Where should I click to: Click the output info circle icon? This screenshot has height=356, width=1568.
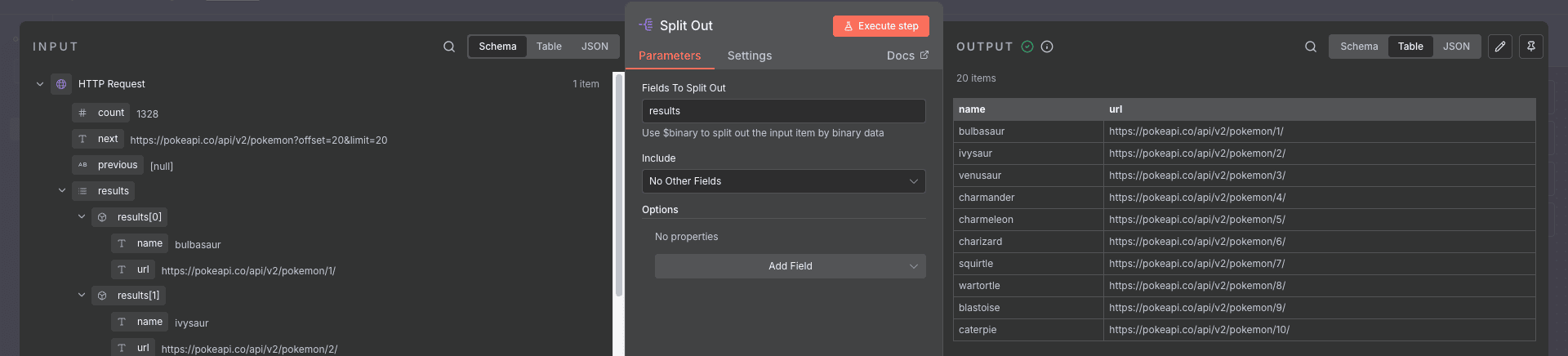(1047, 47)
